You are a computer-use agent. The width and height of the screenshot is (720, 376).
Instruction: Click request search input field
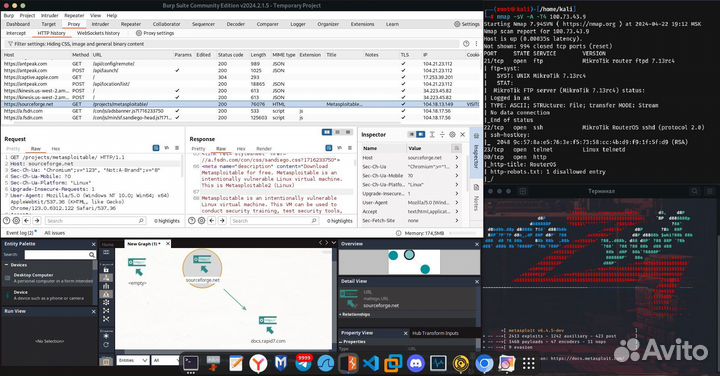[95, 221]
